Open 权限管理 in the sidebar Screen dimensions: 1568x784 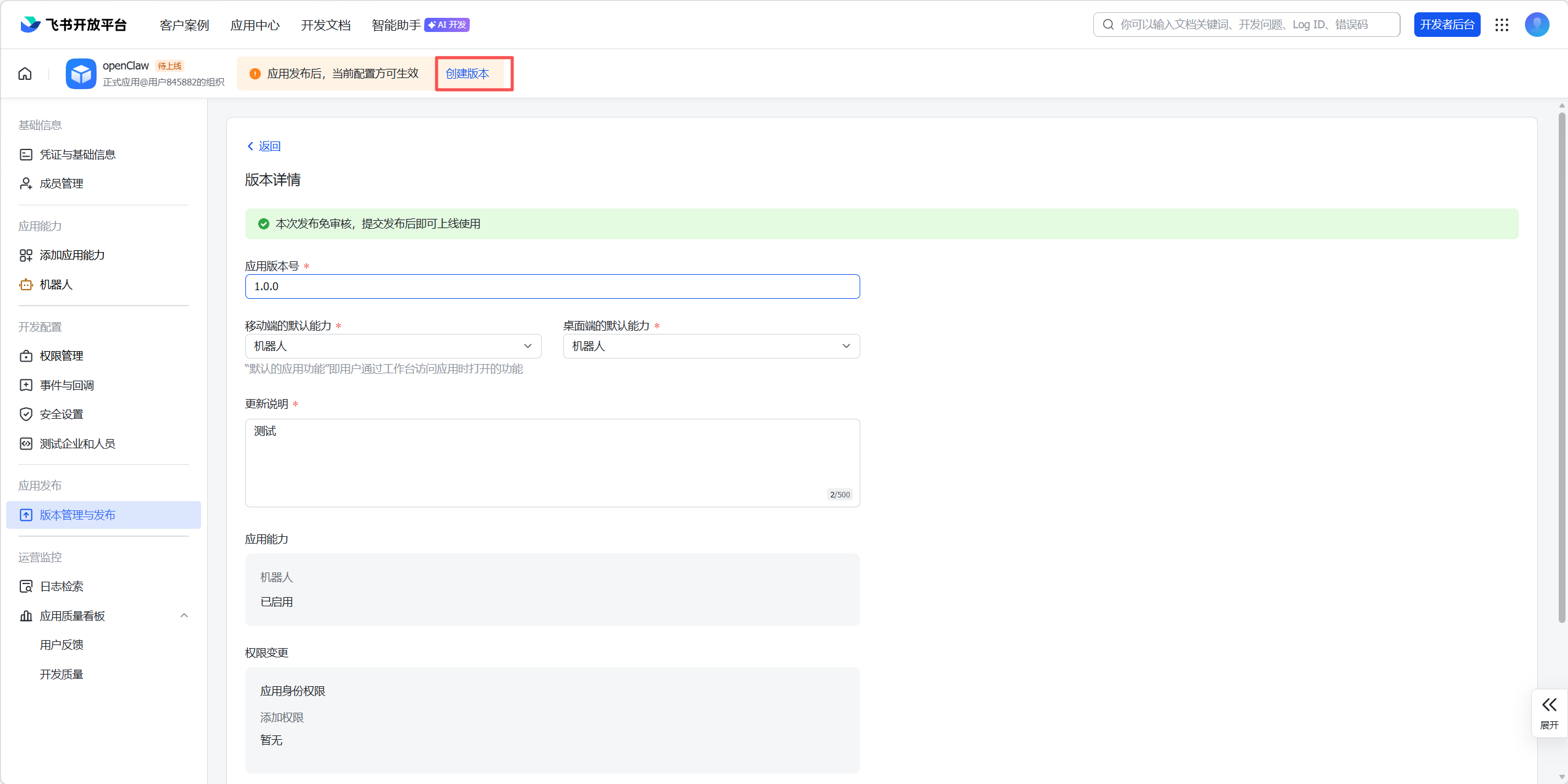pyautogui.click(x=61, y=356)
